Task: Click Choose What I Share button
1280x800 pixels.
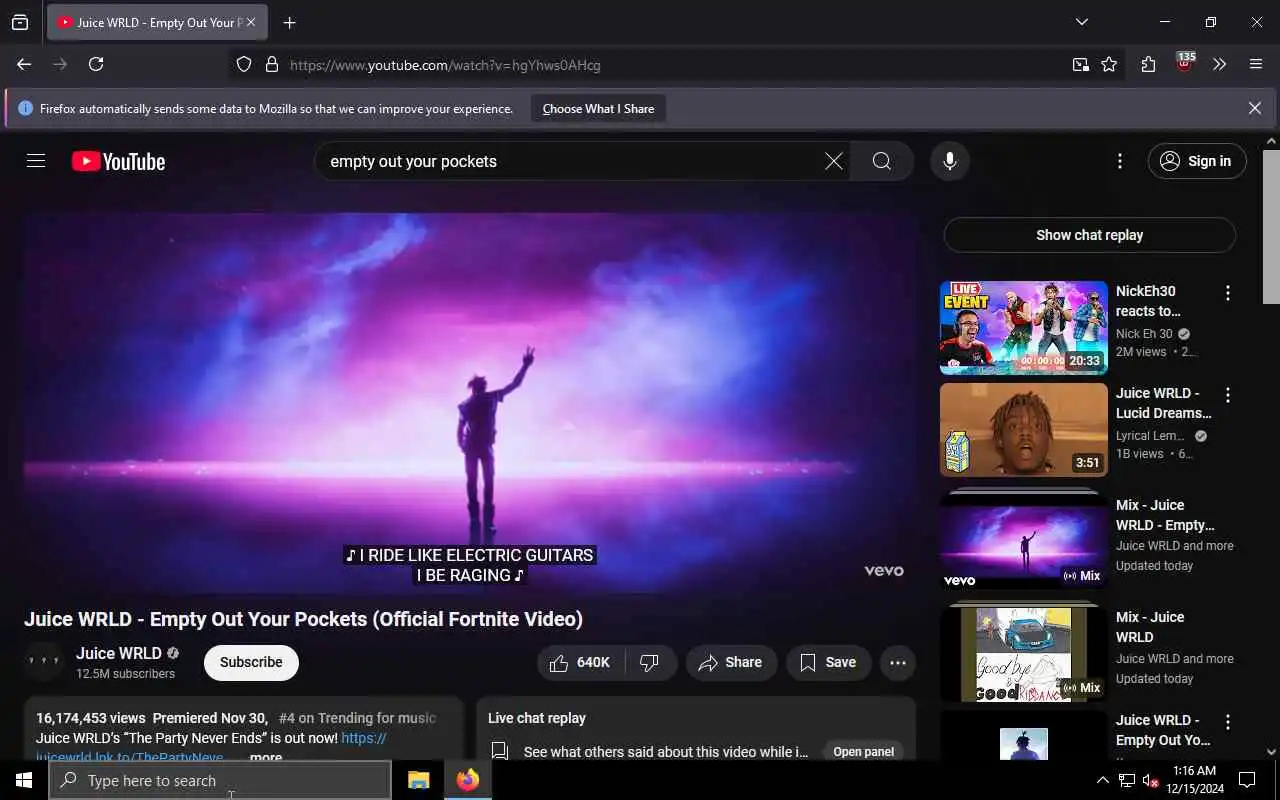Action: click(x=598, y=108)
